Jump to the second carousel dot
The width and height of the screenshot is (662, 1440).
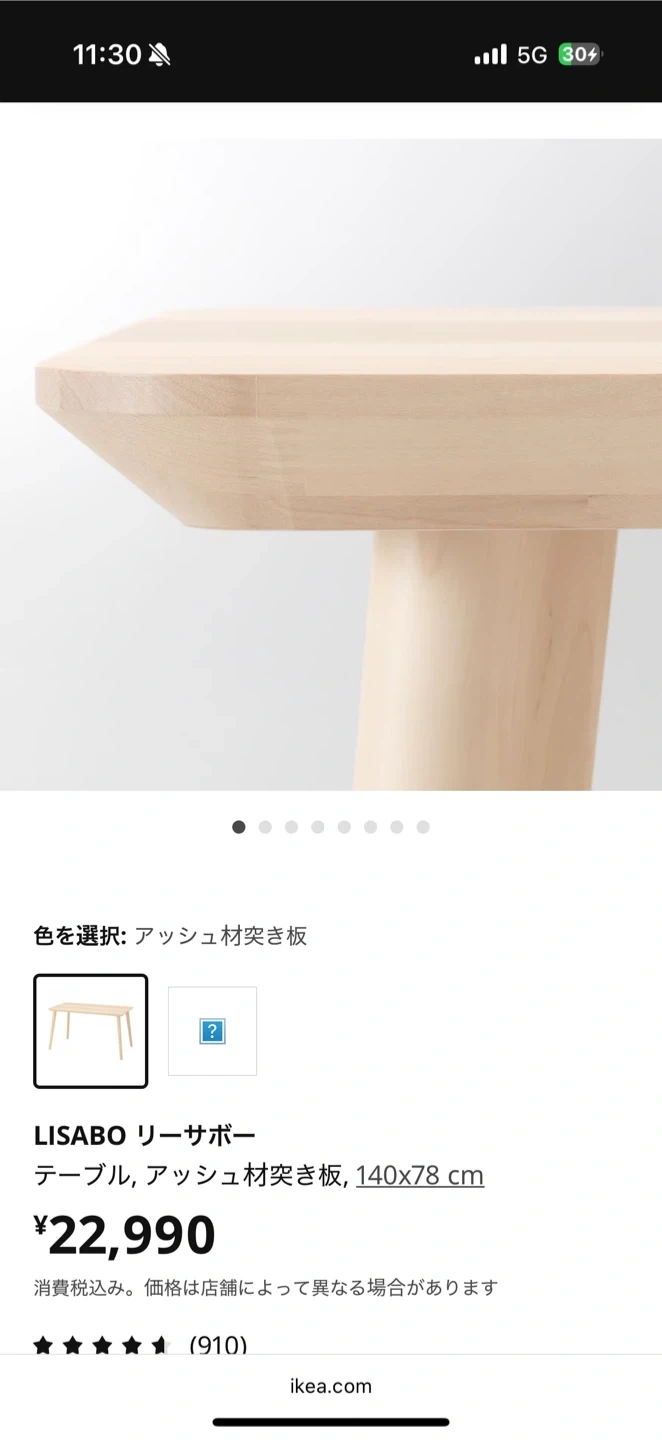click(x=265, y=827)
